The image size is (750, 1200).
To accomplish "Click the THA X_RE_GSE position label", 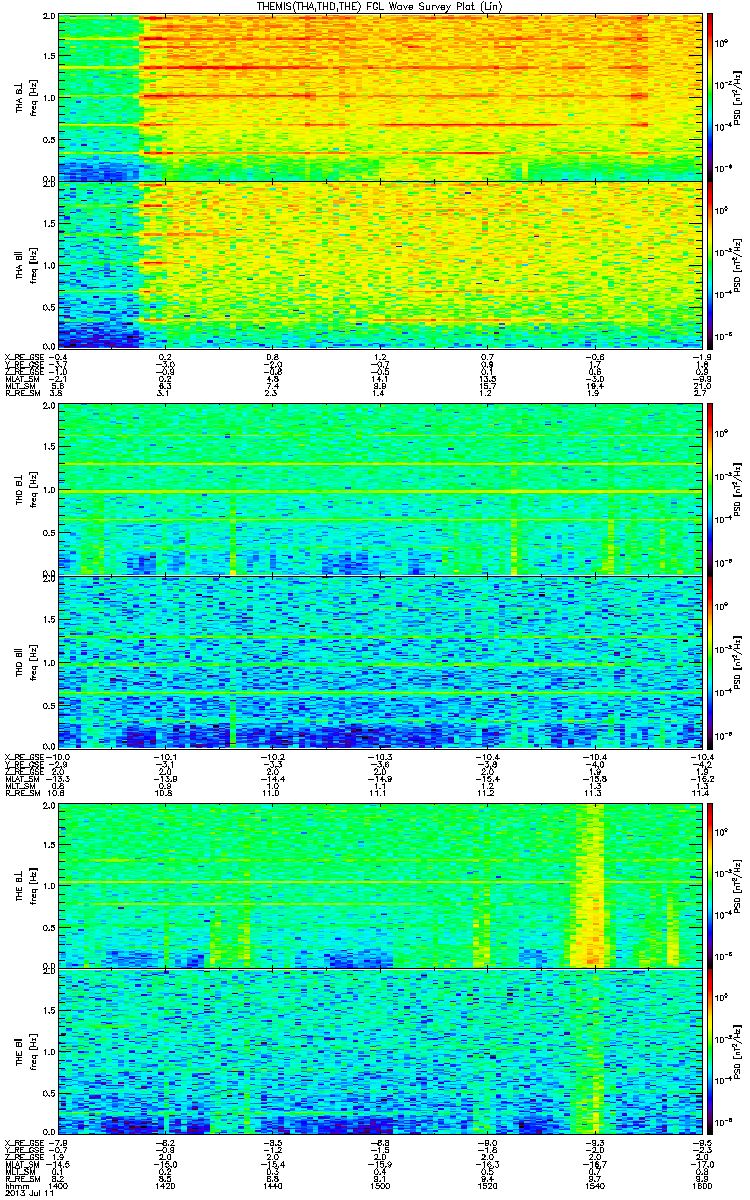I will pos(23,357).
